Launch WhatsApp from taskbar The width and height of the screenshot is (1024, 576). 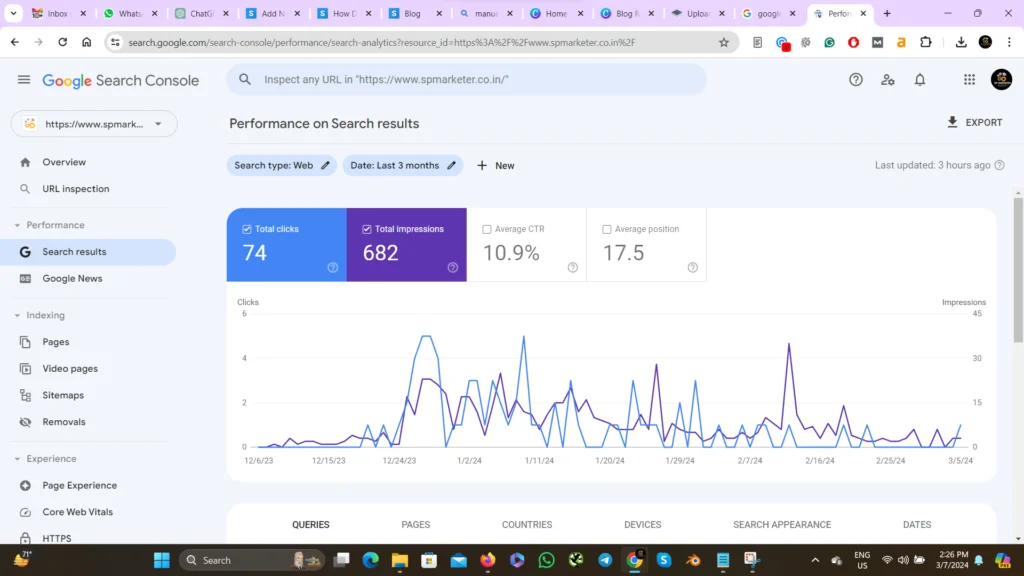point(547,560)
